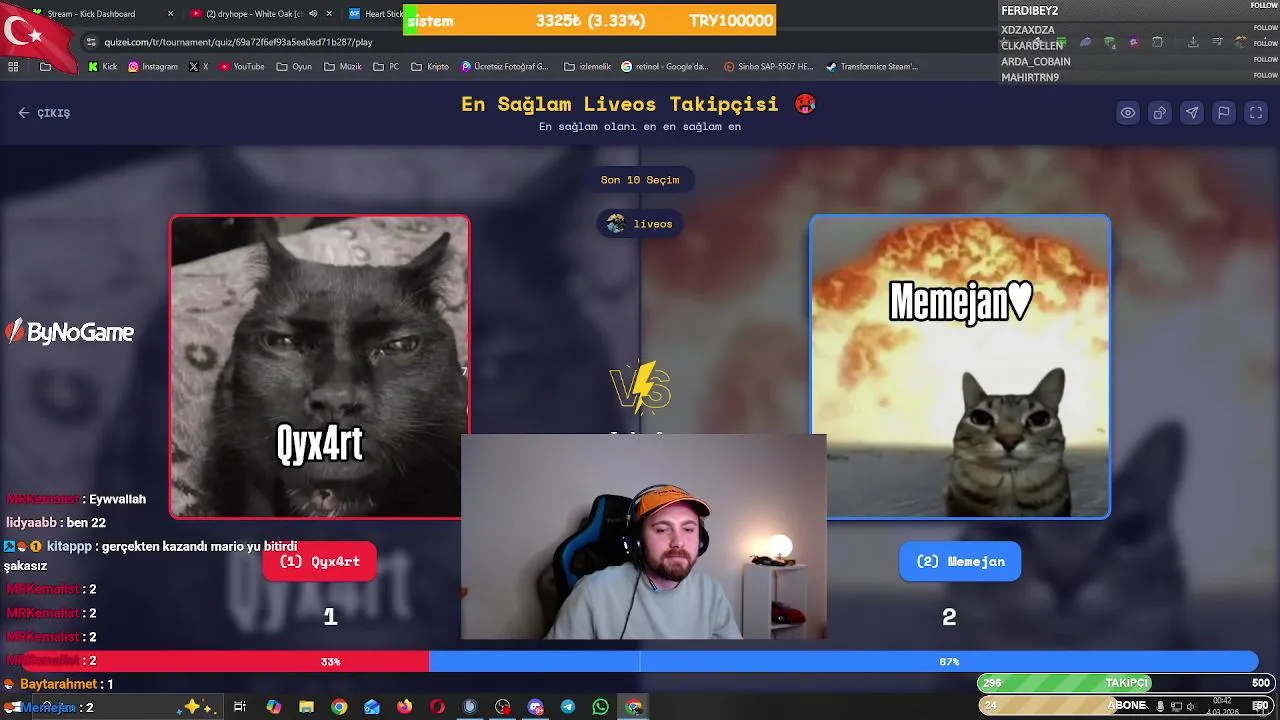The image size is (1280, 720).
Task: Toggle the eye visibility icon on quiz header
Action: tap(1128, 113)
